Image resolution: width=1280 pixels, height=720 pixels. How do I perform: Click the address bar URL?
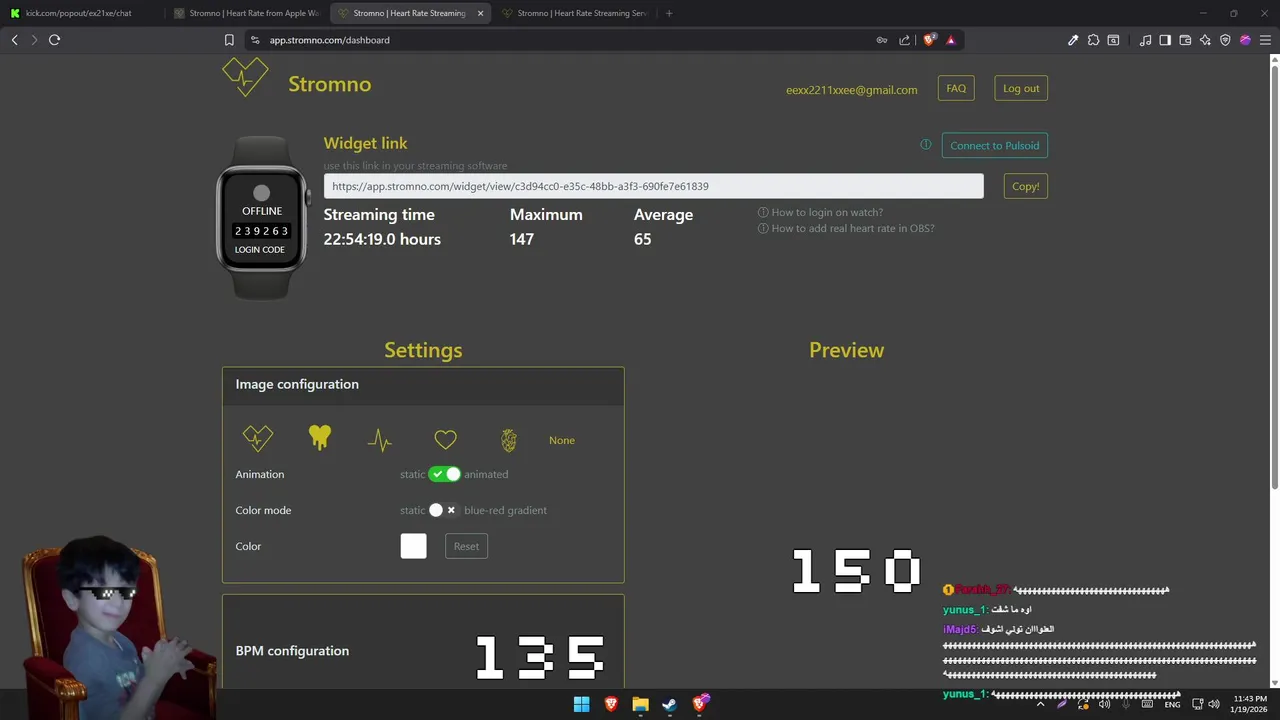point(330,40)
